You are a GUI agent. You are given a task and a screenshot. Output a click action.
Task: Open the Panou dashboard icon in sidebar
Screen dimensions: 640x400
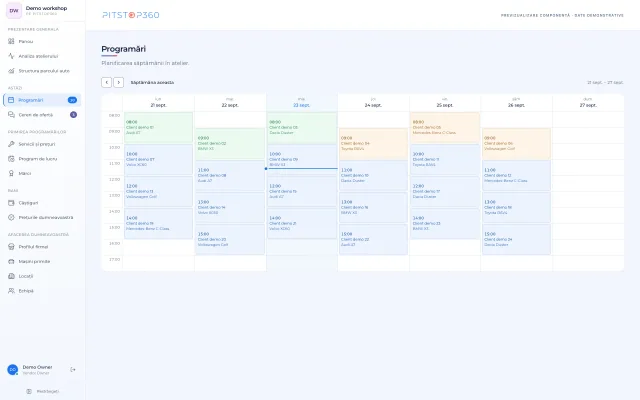[x=11, y=41]
